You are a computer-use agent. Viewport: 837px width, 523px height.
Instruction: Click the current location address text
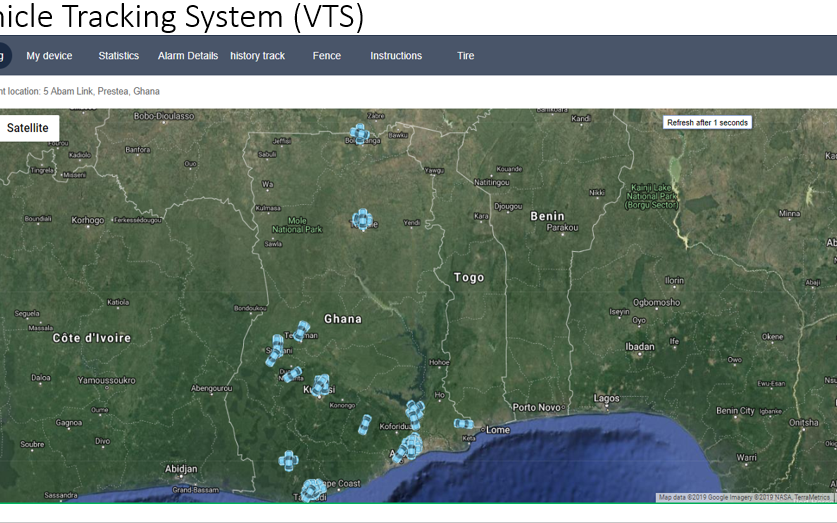(x=80, y=91)
